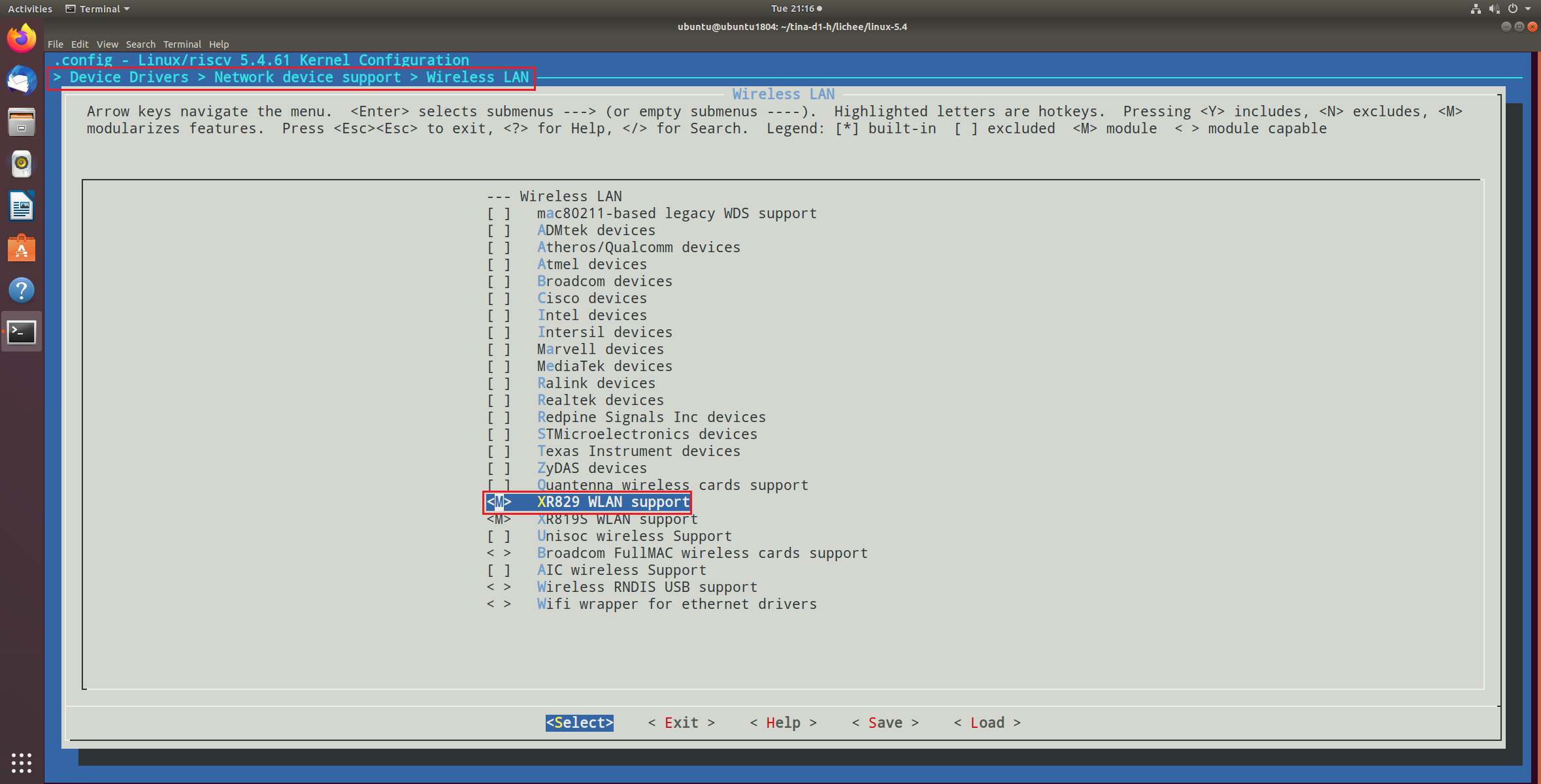The height and width of the screenshot is (784, 1541).
Task: Open the Terminal menu in menu bar
Action: (182, 44)
